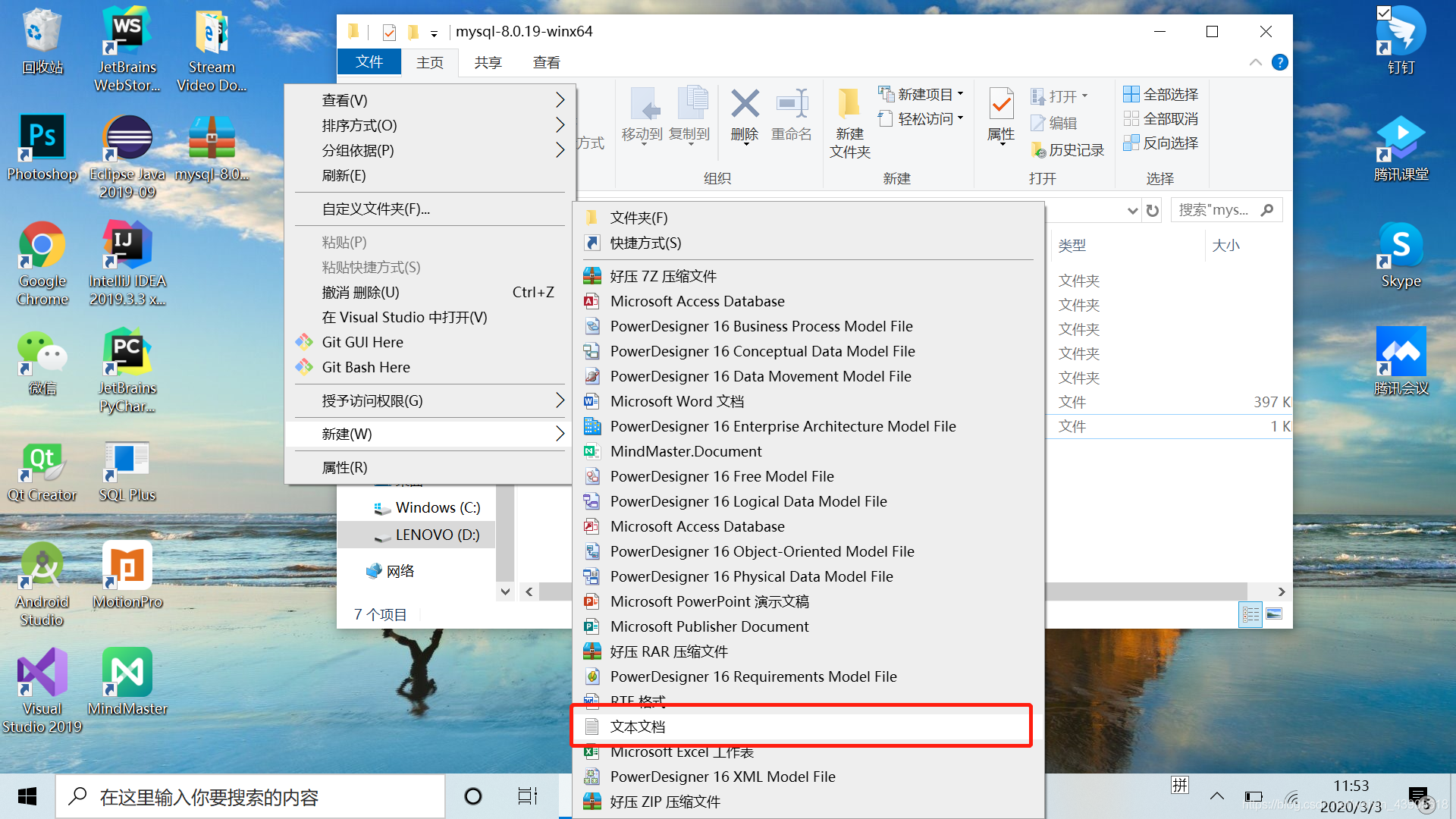Click Invert selection (反向选择) option

point(1161,143)
